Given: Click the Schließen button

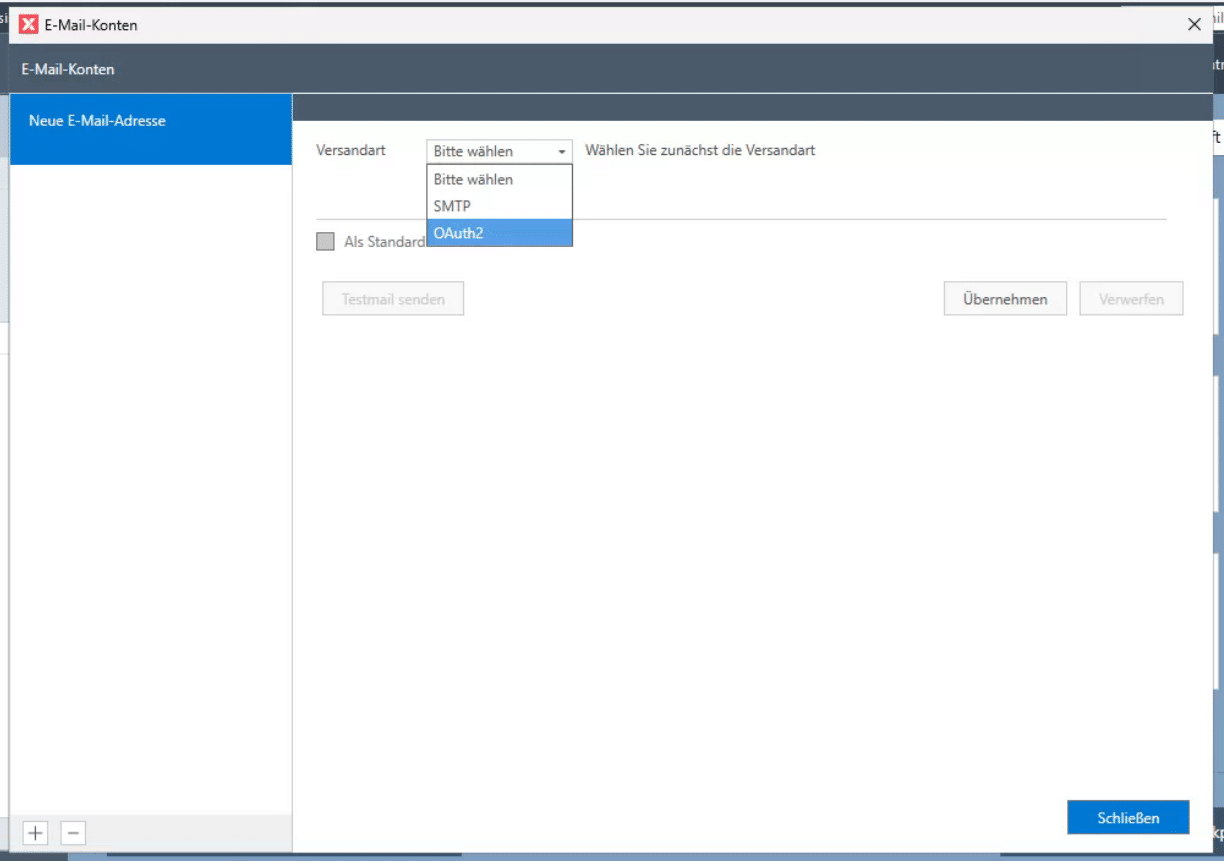Looking at the screenshot, I should 1128,818.
